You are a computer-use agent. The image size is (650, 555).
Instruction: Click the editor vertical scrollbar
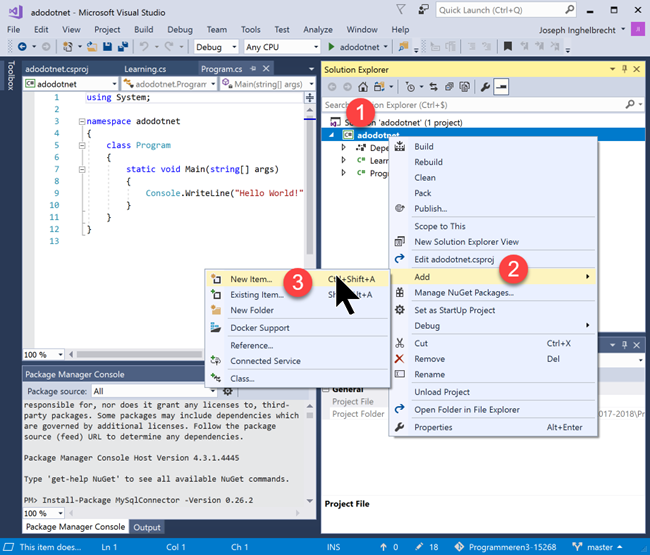310,187
